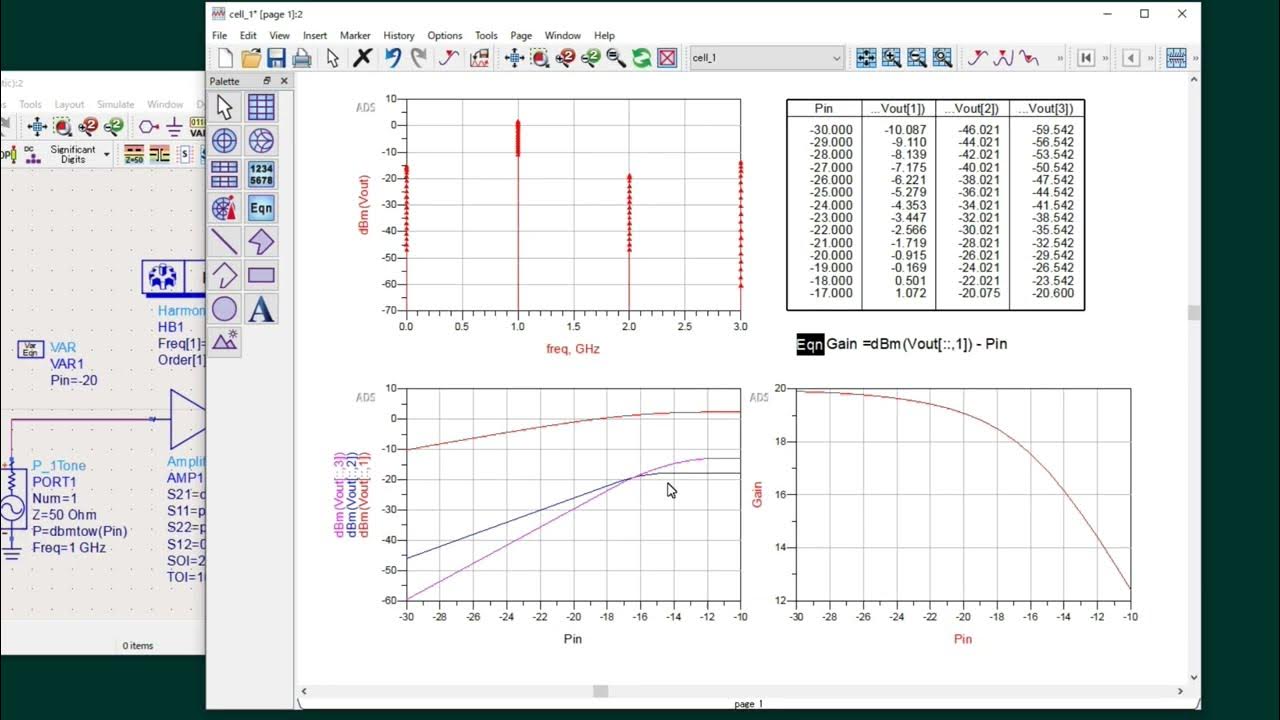This screenshot has width=1280, height=720.
Task: Click the plot zoom-in grid icon
Action: coord(891,58)
